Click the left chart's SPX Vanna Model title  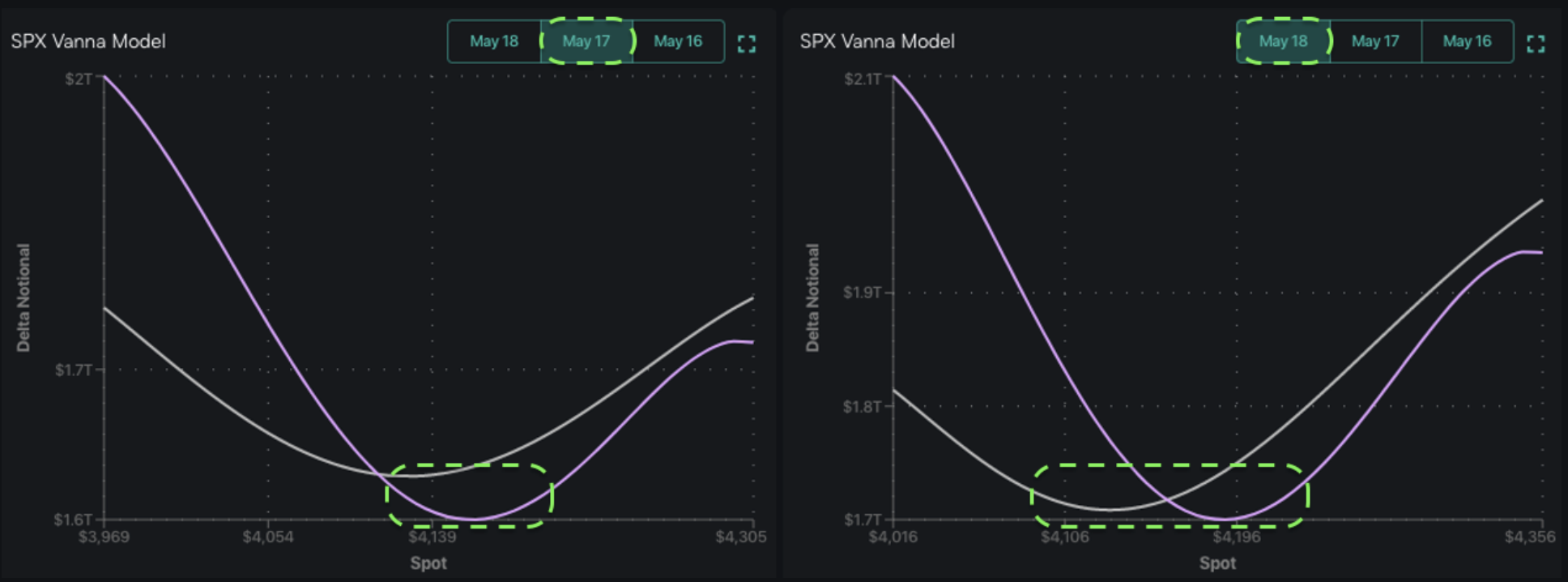coord(88,41)
